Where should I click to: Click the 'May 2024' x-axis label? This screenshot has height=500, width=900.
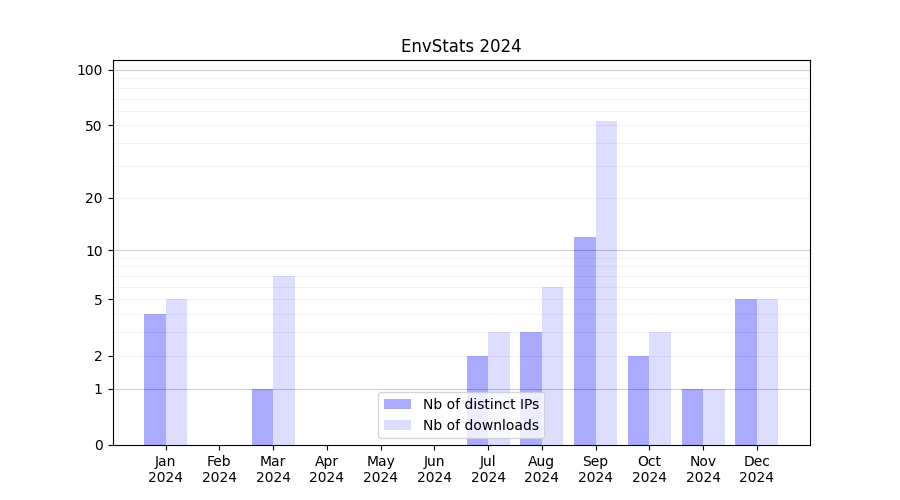(380, 469)
